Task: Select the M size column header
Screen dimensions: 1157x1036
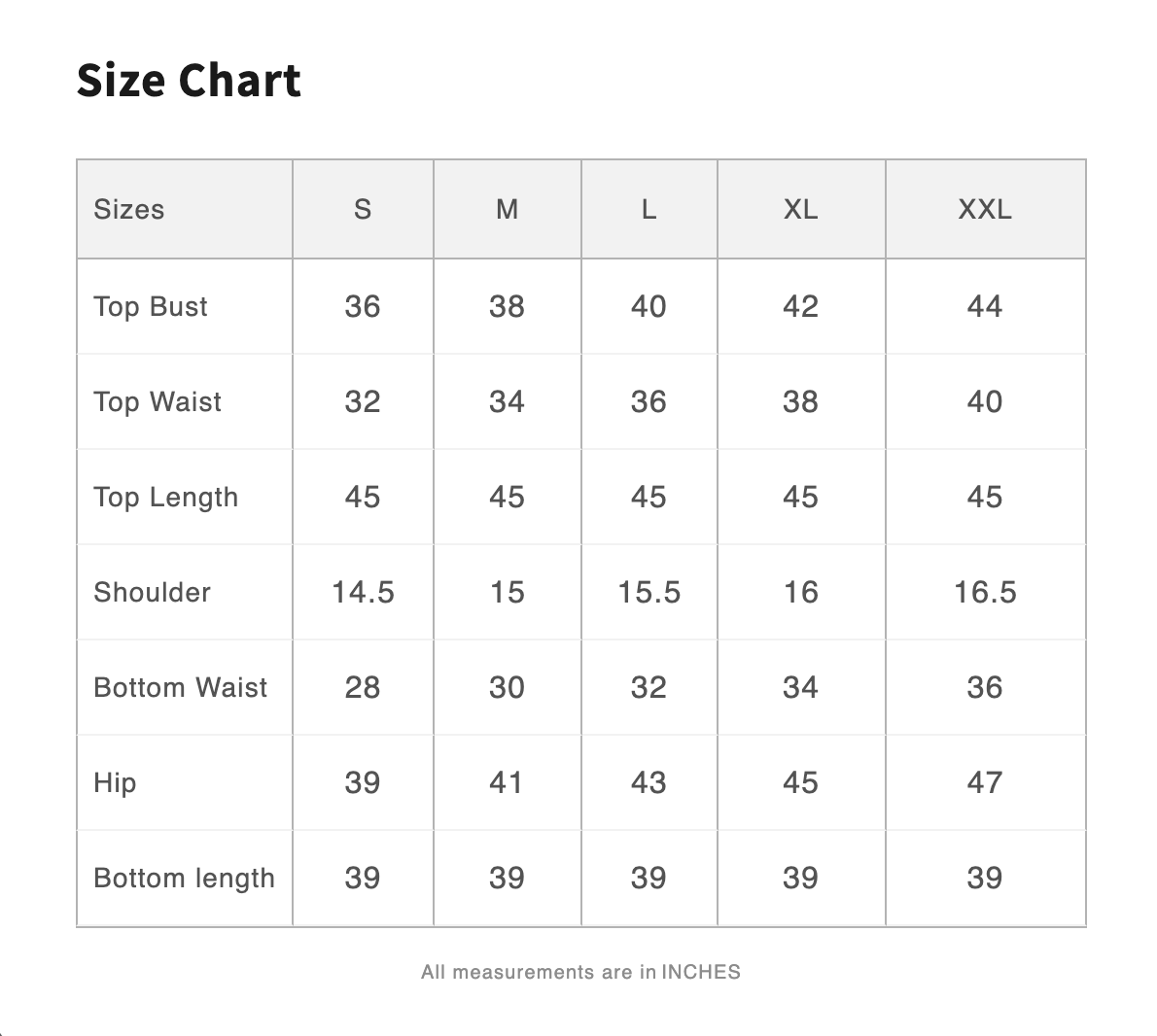Action: pyautogui.click(x=507, y=210)
